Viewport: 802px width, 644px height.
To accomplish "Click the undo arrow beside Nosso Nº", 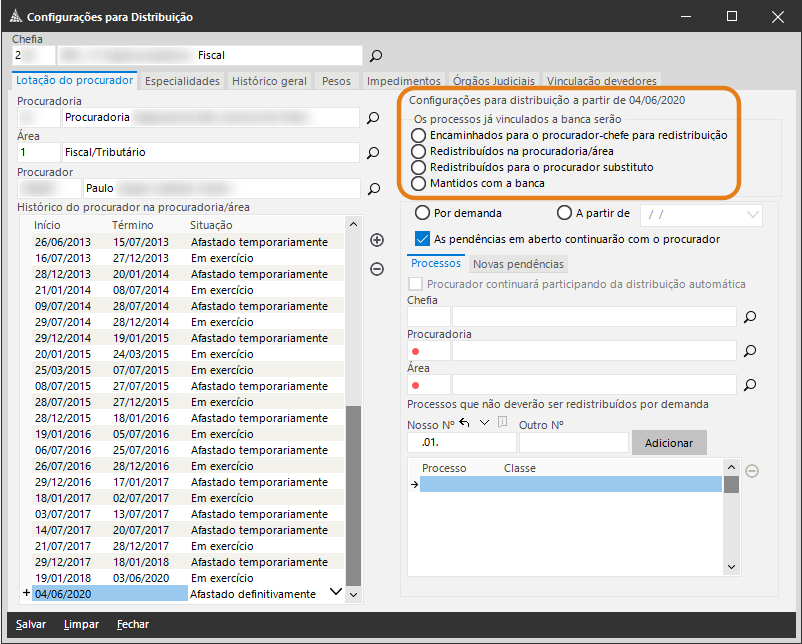I will [x=465, y=423].
